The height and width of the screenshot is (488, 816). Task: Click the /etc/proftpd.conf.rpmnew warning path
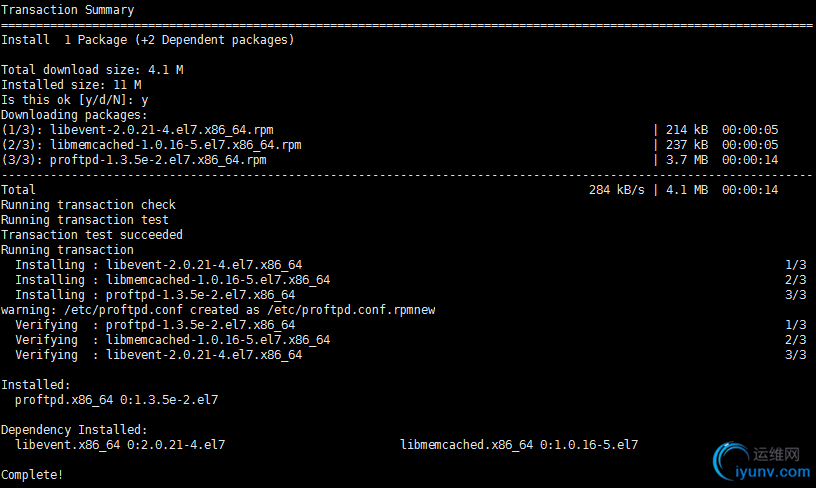351,310
